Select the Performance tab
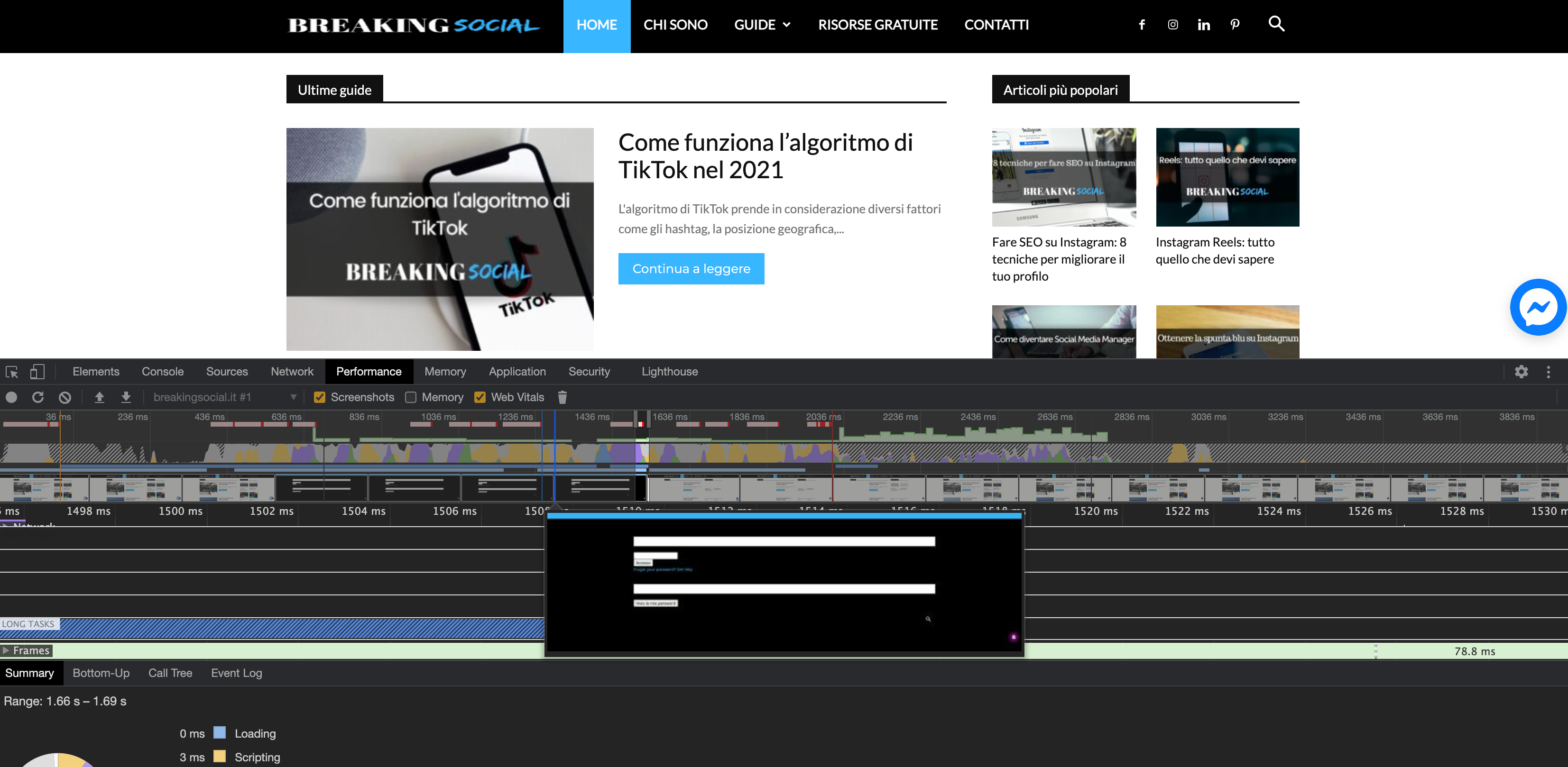 pos(369,372)
